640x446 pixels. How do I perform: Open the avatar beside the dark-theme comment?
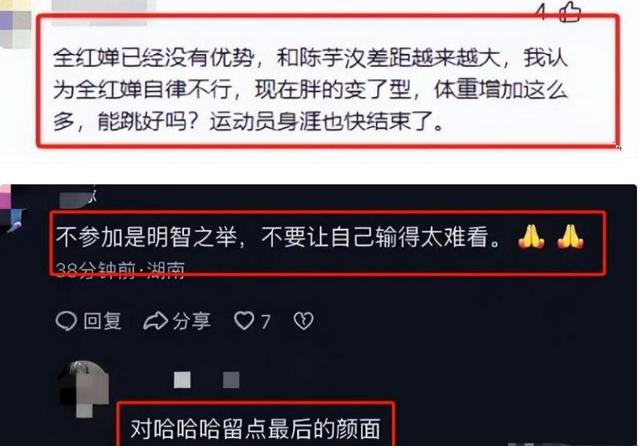(x=12, y=208)
